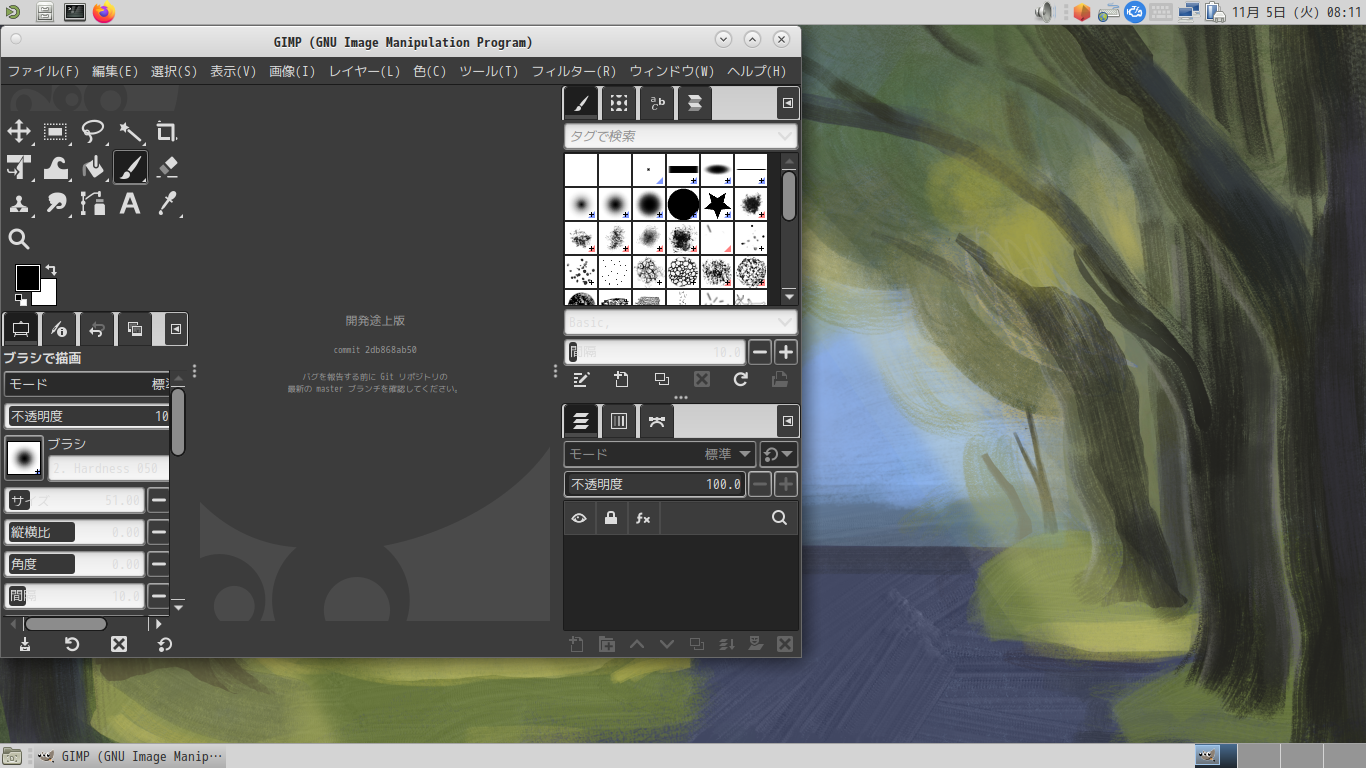Viewport: 1366px width, 768px height.
Task: Open the ファイル(F) menu
Action: (43, 71)
